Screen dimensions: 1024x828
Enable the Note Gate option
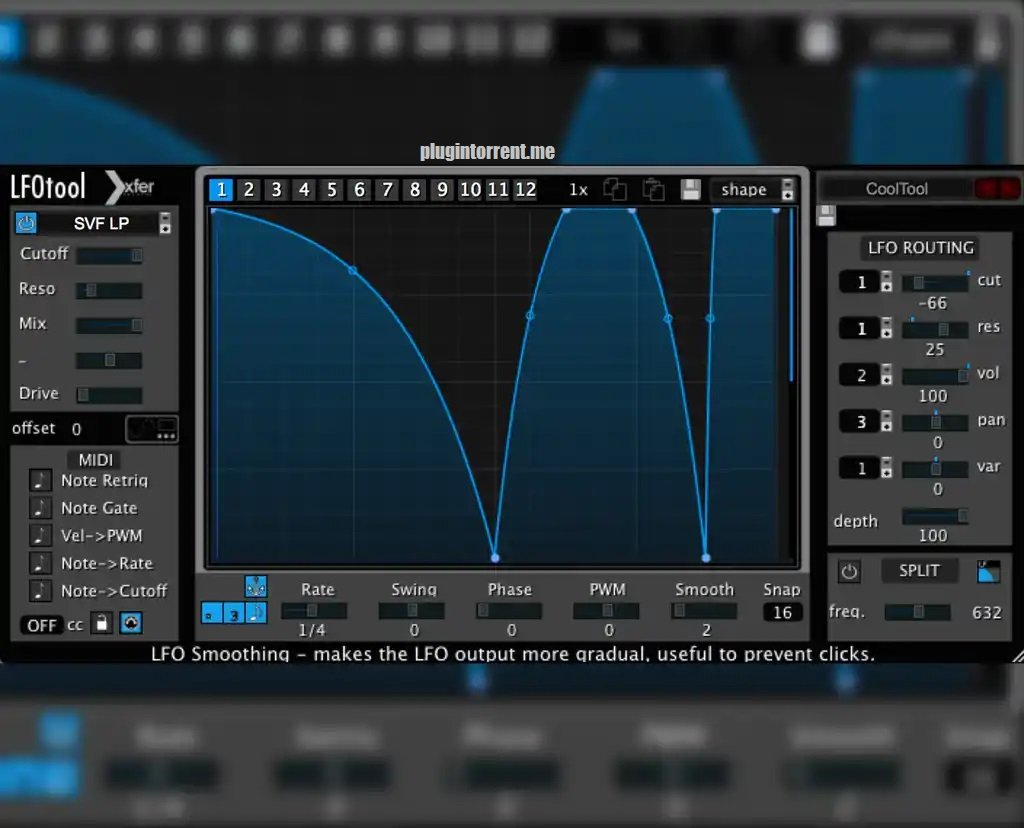(40, 507)
